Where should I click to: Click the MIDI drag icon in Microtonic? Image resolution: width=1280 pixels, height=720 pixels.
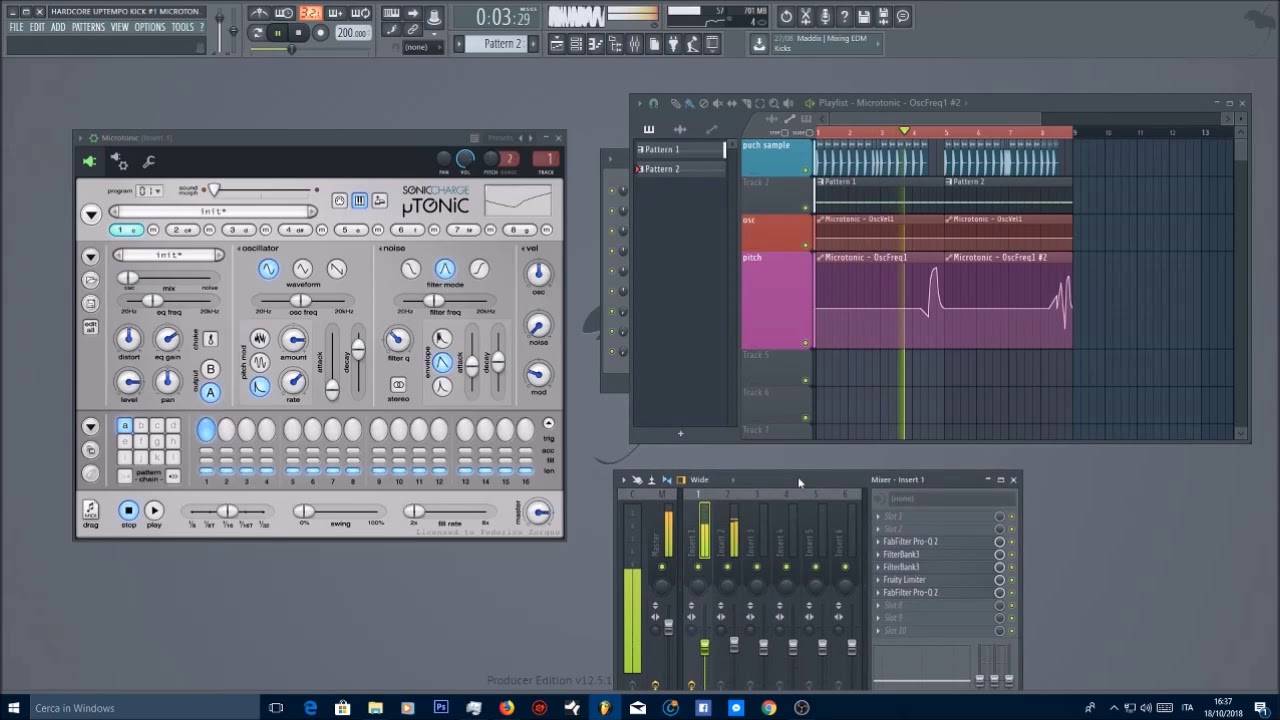pyautogui.click(x=90, y=510)
